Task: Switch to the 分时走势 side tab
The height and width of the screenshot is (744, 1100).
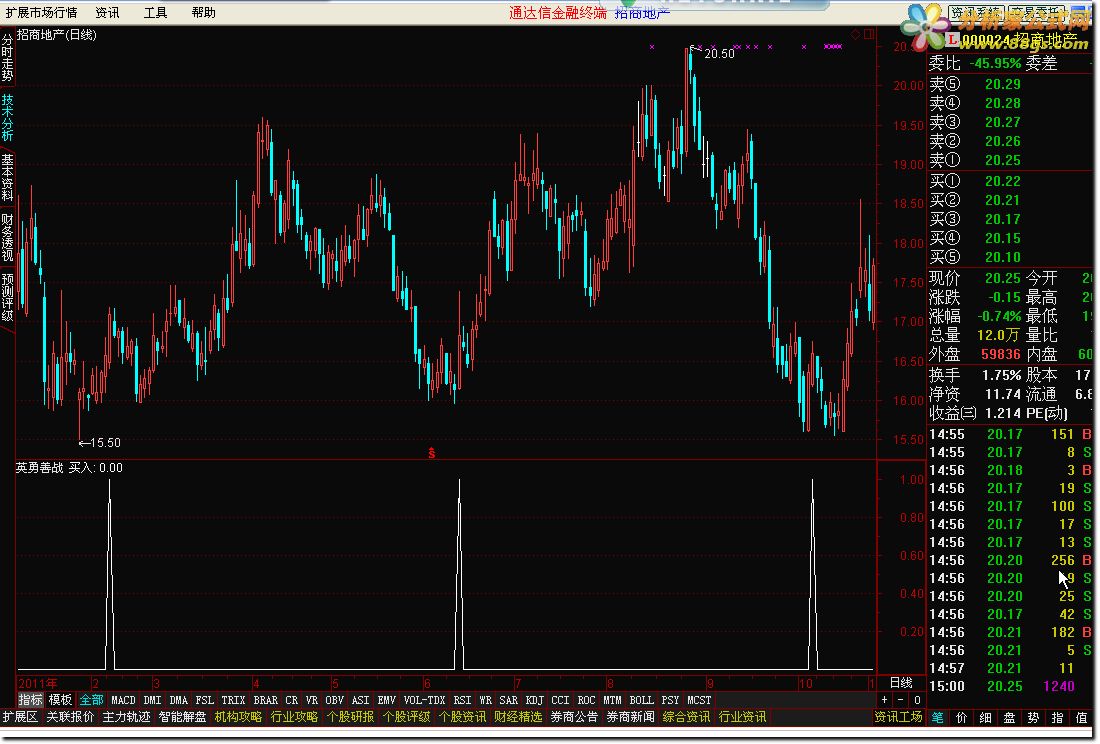Action: pos(7,58)
